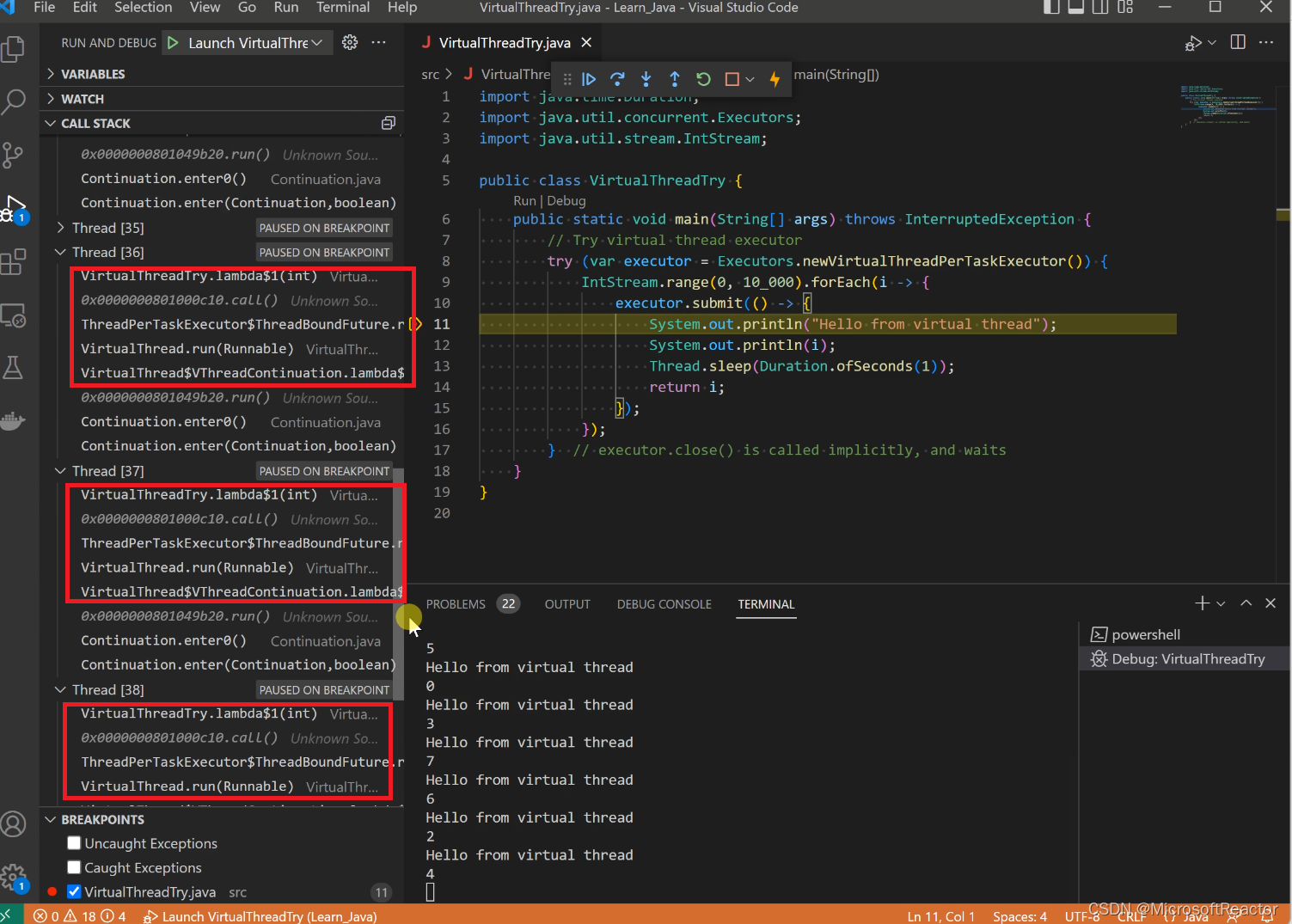Viewport: 1292px width, 924px height.
Task: Open stop button dropdown arrow
Action: (750, 79)
